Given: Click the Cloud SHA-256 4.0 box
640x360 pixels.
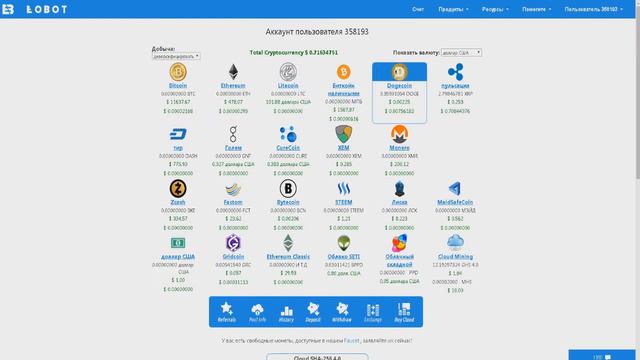Looking at the screenshot, I should point(317,357).
